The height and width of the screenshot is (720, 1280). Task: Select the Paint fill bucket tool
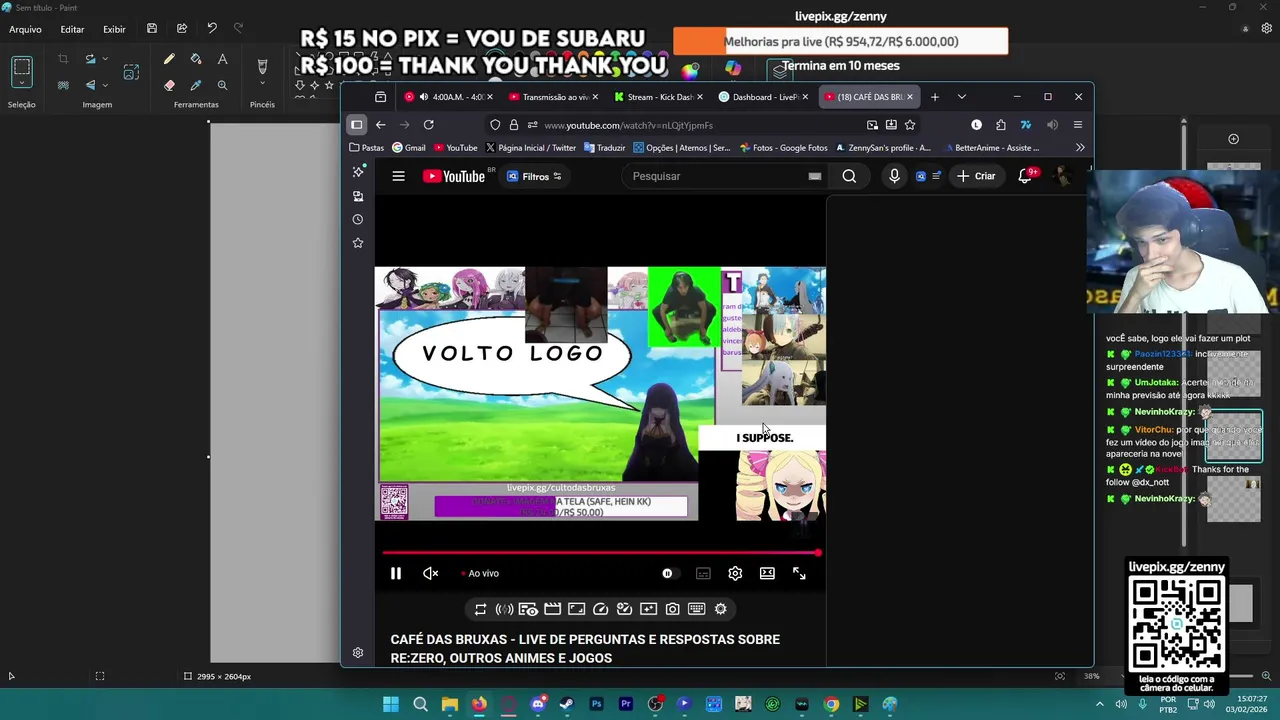[x=196, y=60]
